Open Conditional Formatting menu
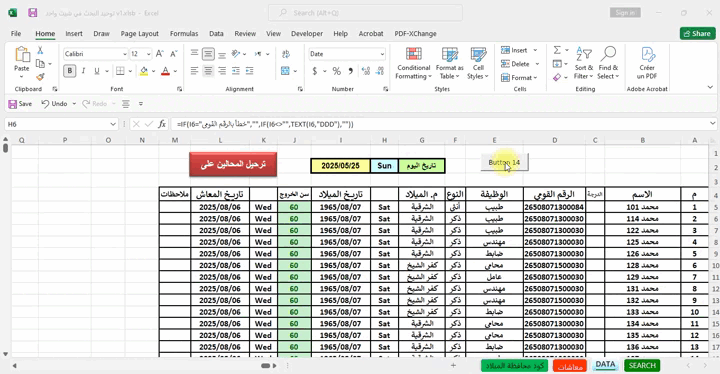 413,63
